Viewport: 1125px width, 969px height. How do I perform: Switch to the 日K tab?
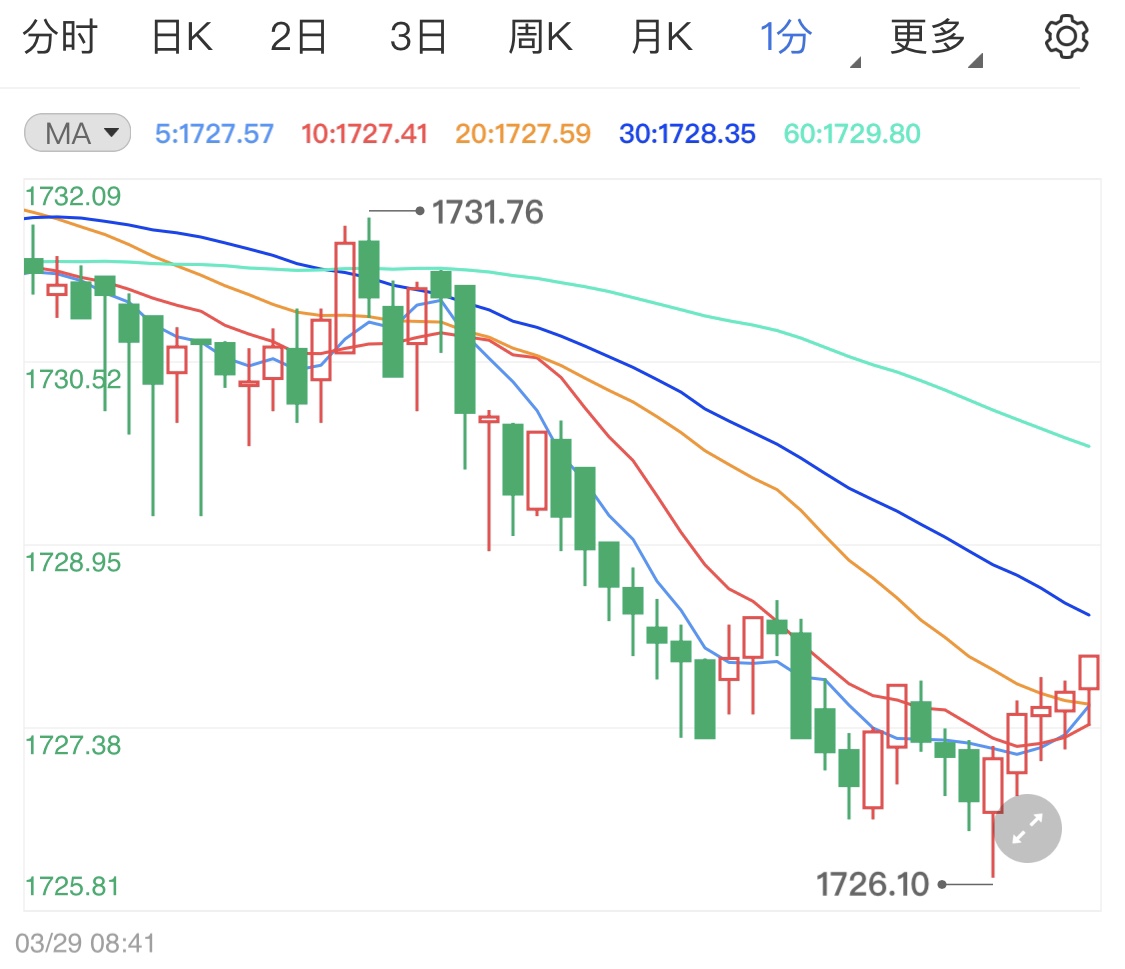(182, 37)
